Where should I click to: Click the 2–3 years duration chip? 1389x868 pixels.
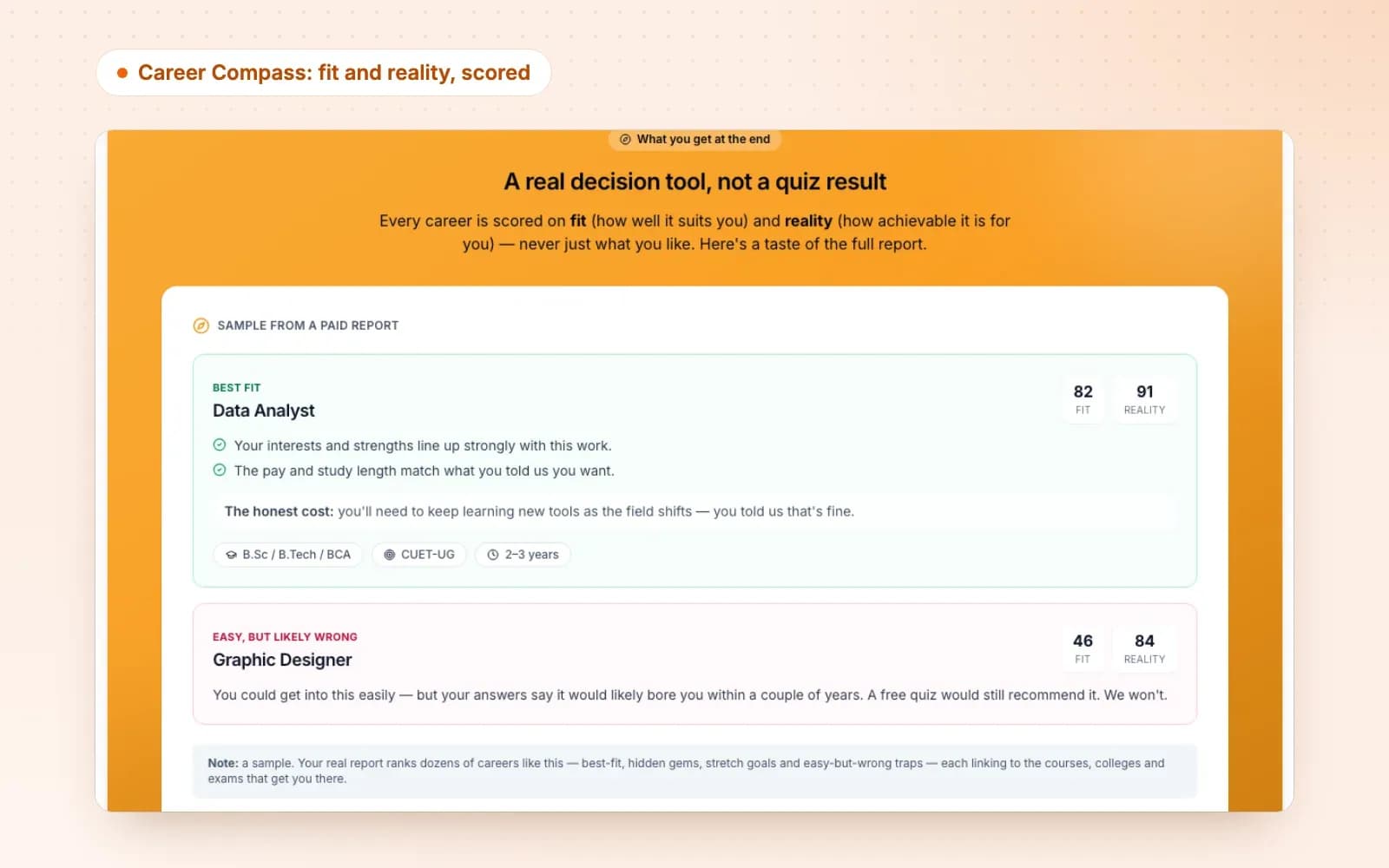523,555
